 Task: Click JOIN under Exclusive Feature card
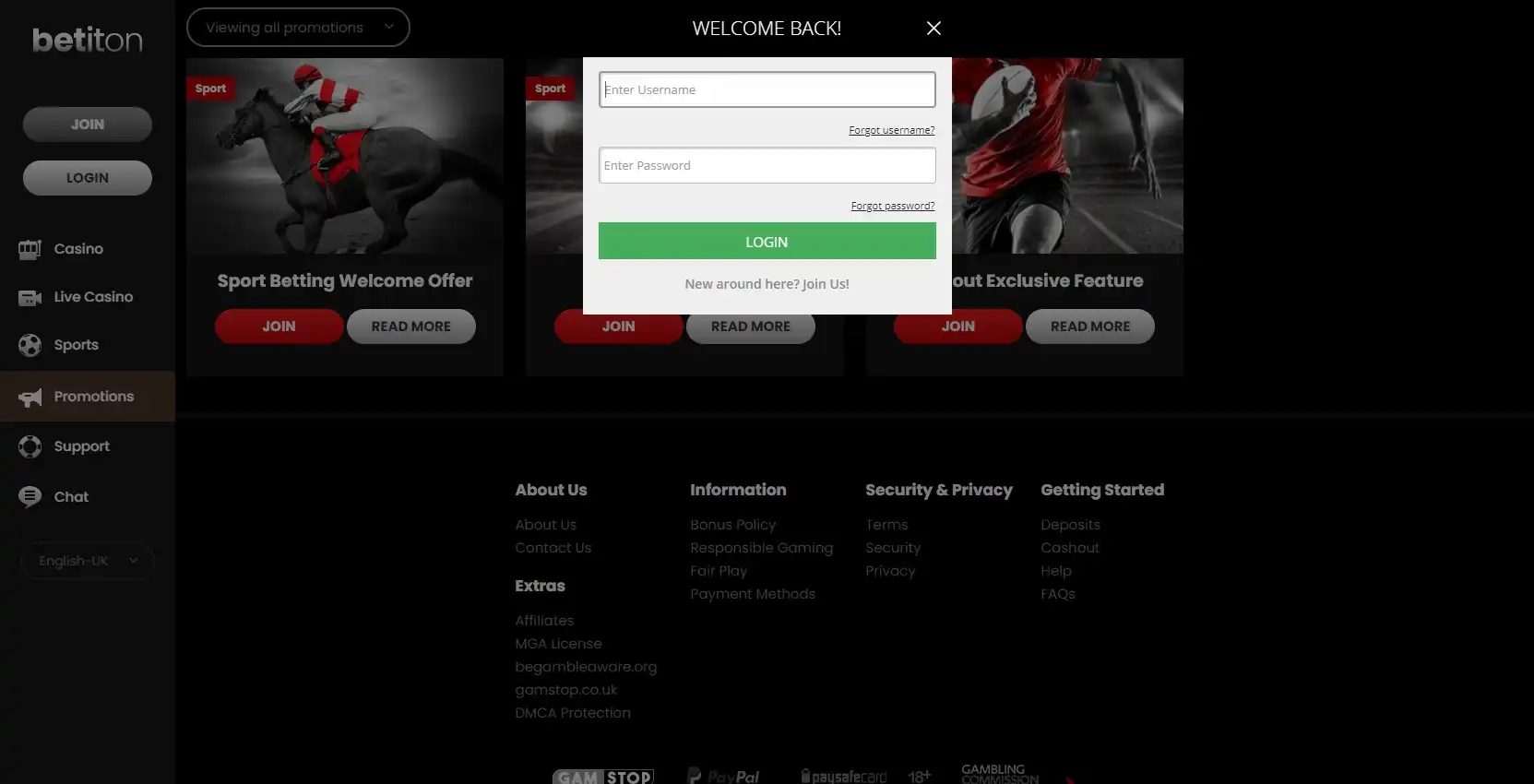(958, 327)
